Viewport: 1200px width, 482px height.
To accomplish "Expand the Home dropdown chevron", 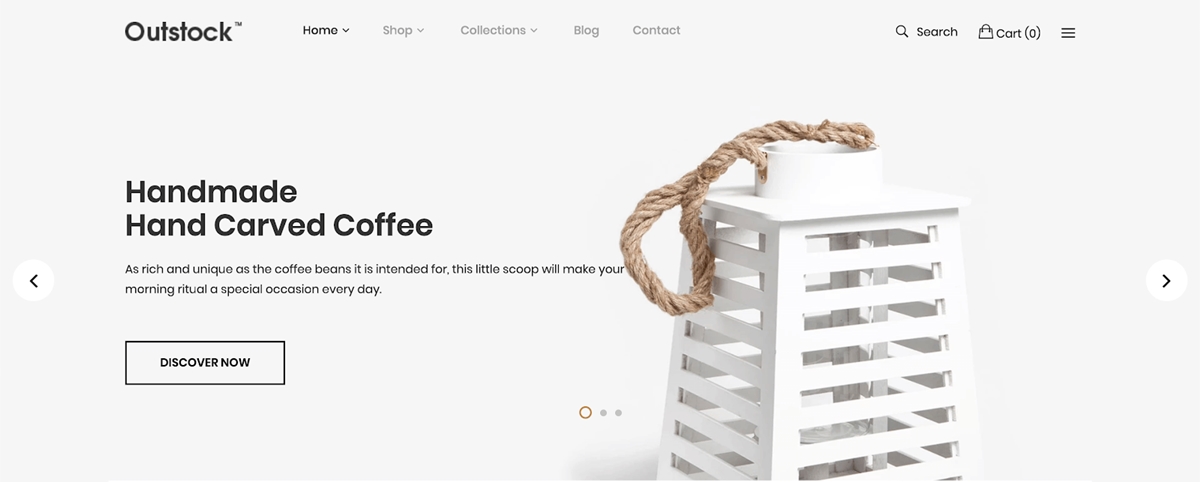I will point(346,31).
